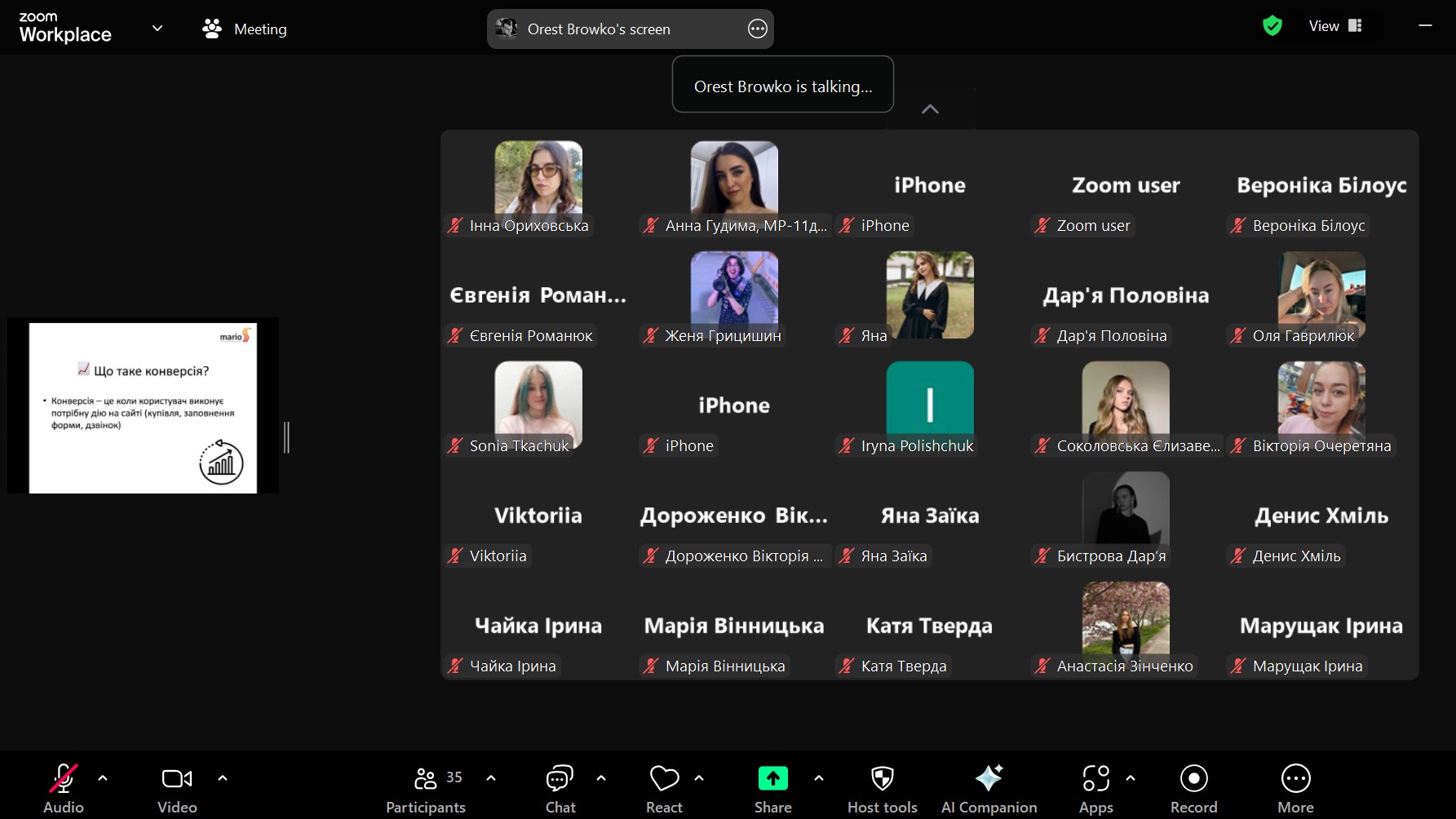Viewport: 1456px width, 819px height.
Task: Click the React heart icon
Action: tap(664, 779)
